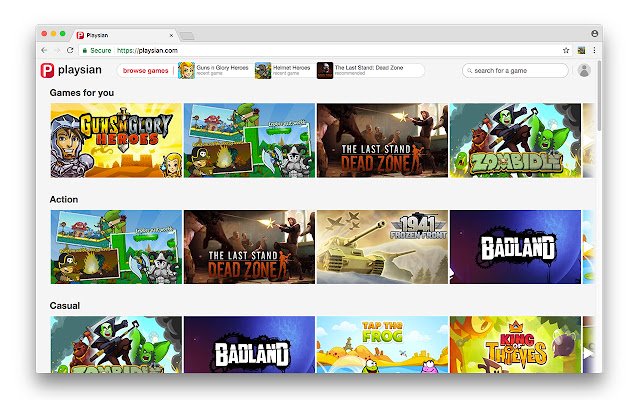This screenshot has width=640, height=400.
Task: Open 1941 Frozen Front thumbnail
Action: coord(382,247)
